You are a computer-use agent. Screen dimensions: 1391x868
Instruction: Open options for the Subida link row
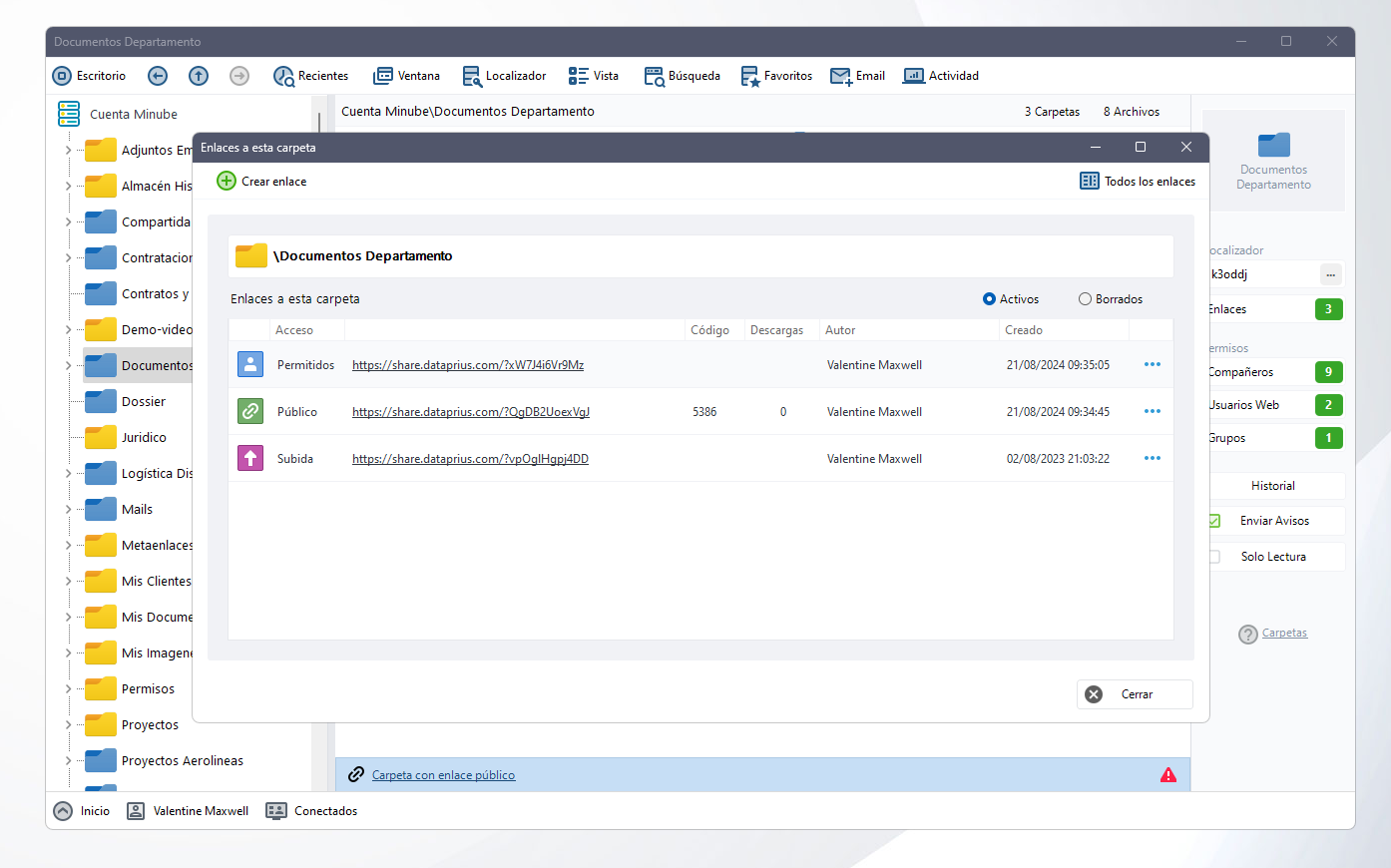[1153, 458]
